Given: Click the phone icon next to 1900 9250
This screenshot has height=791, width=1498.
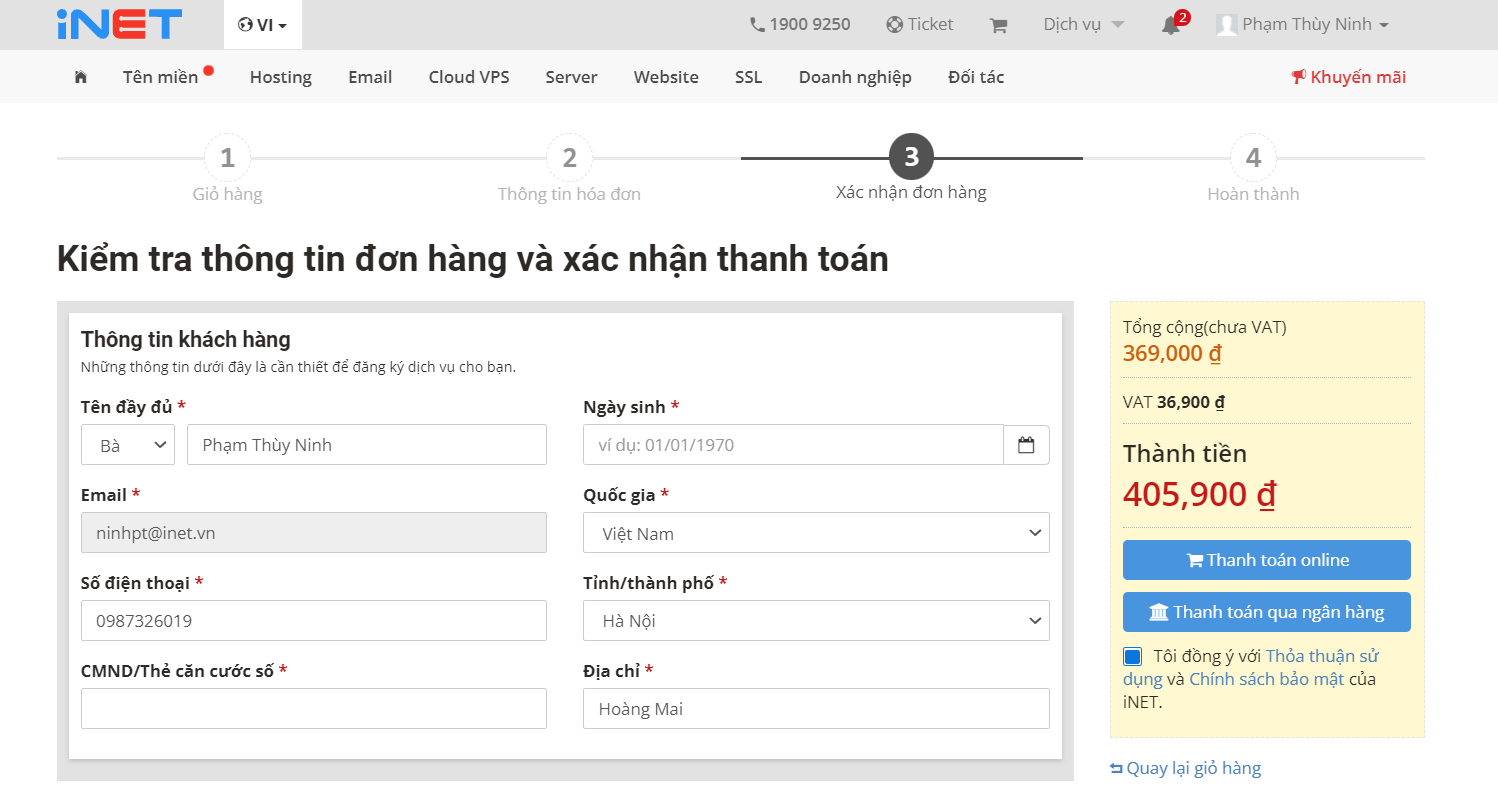Looking at the screenshot, I should coord(757,23).
